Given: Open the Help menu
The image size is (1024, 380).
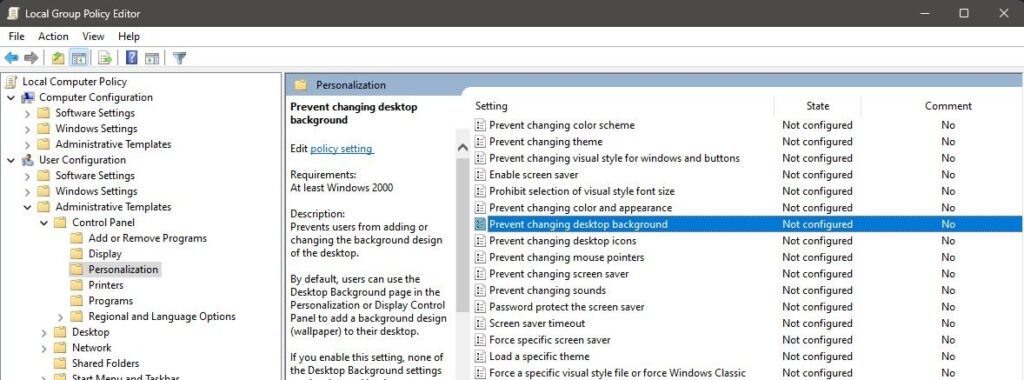Looking at the screenshot, I should tap(129, 37).
